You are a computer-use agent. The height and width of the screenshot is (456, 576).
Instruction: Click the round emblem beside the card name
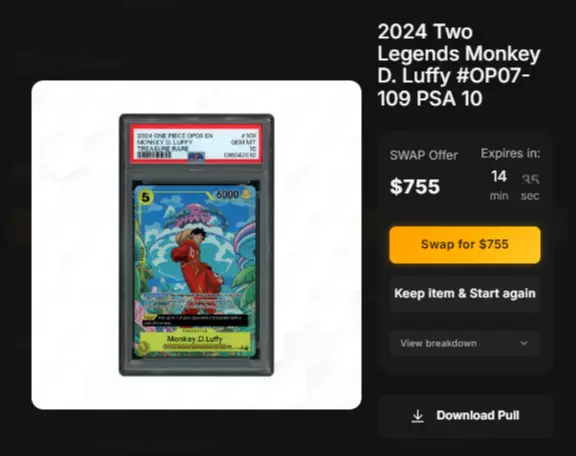pos(144,347)
